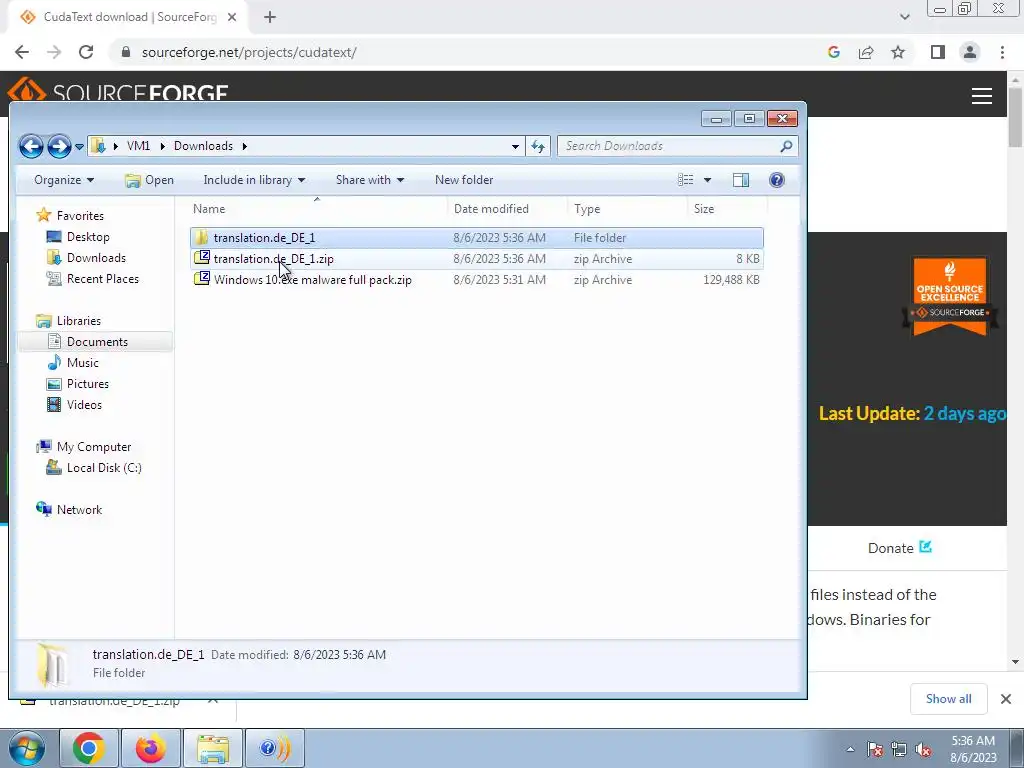Sort files by Date modified column
Image resolution: width=1024 pixels, height=768 pixels.
pyautogui.click(x=508, y=209)
